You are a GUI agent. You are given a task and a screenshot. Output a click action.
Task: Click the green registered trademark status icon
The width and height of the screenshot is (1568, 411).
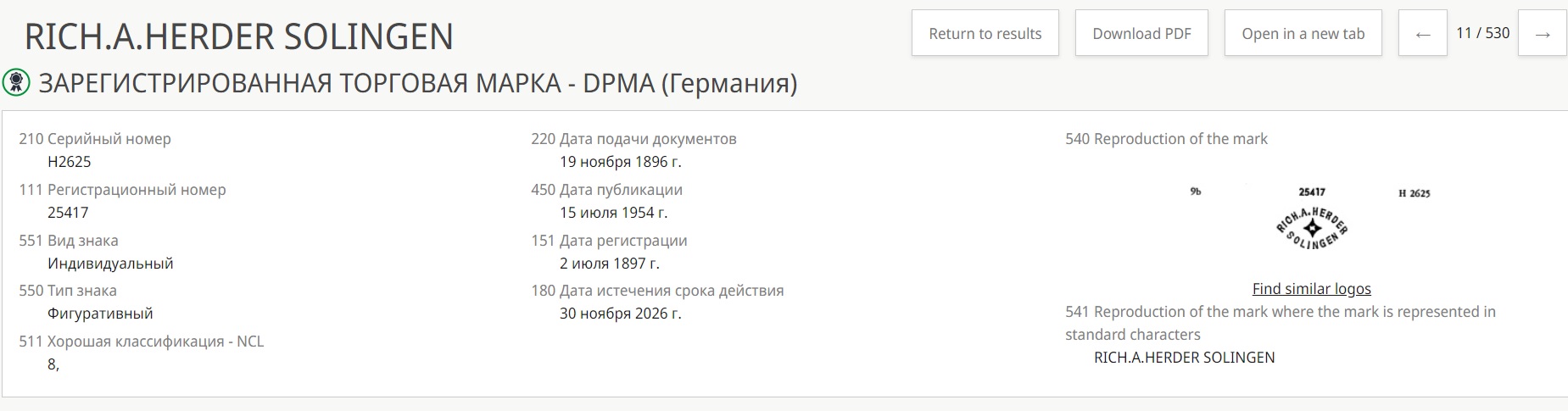point(16,82)
